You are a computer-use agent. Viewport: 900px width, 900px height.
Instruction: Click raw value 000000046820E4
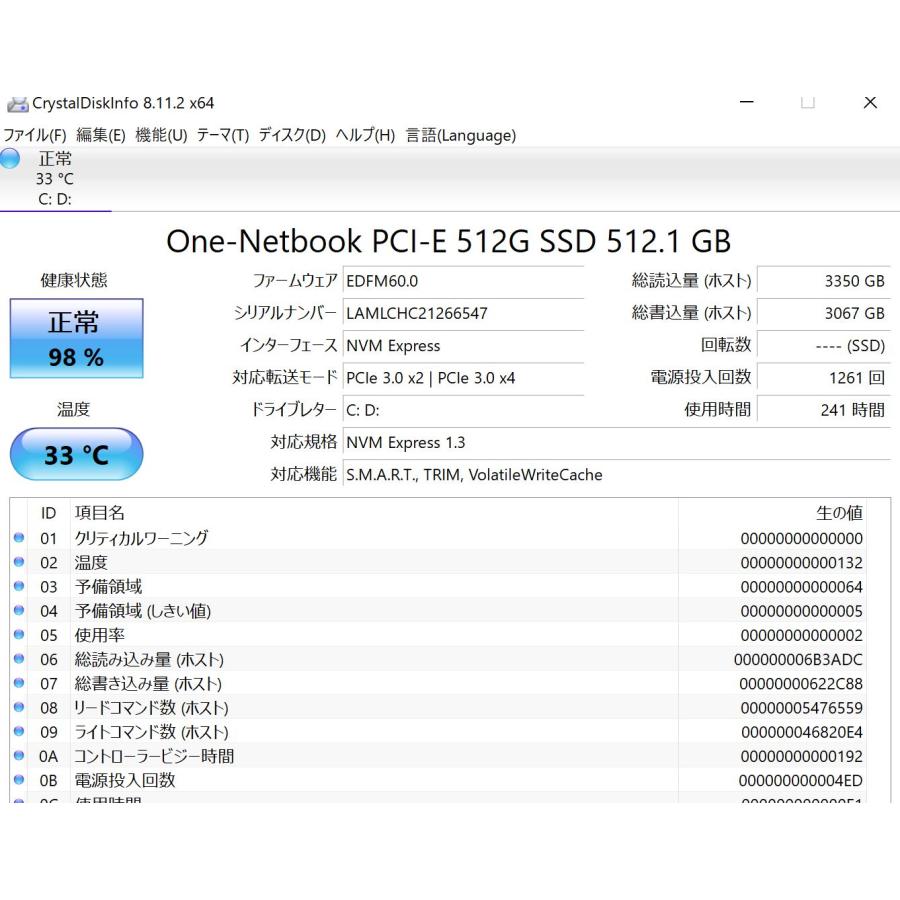(802, 732)
